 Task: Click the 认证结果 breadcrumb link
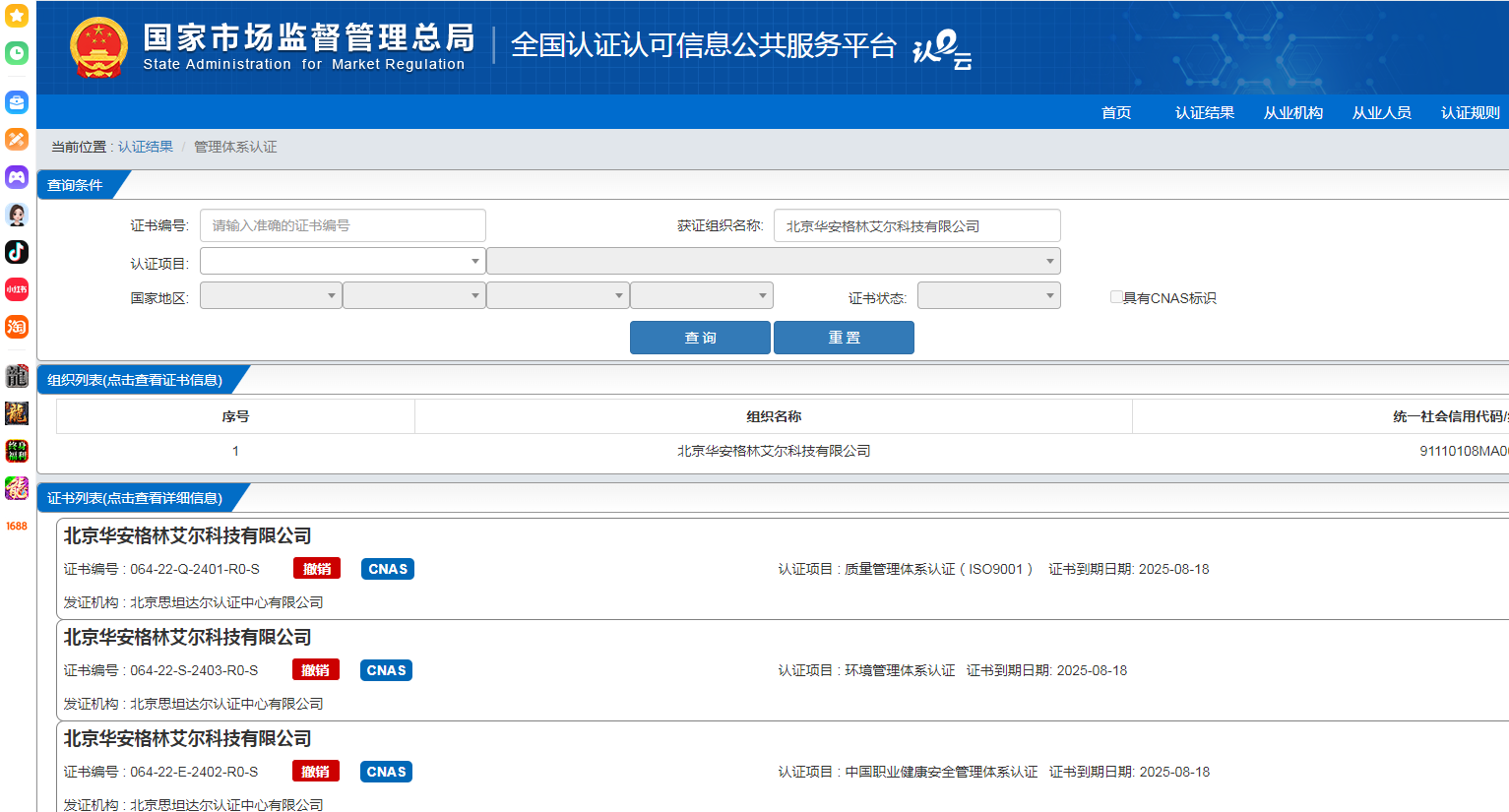[x=146, y=147]
